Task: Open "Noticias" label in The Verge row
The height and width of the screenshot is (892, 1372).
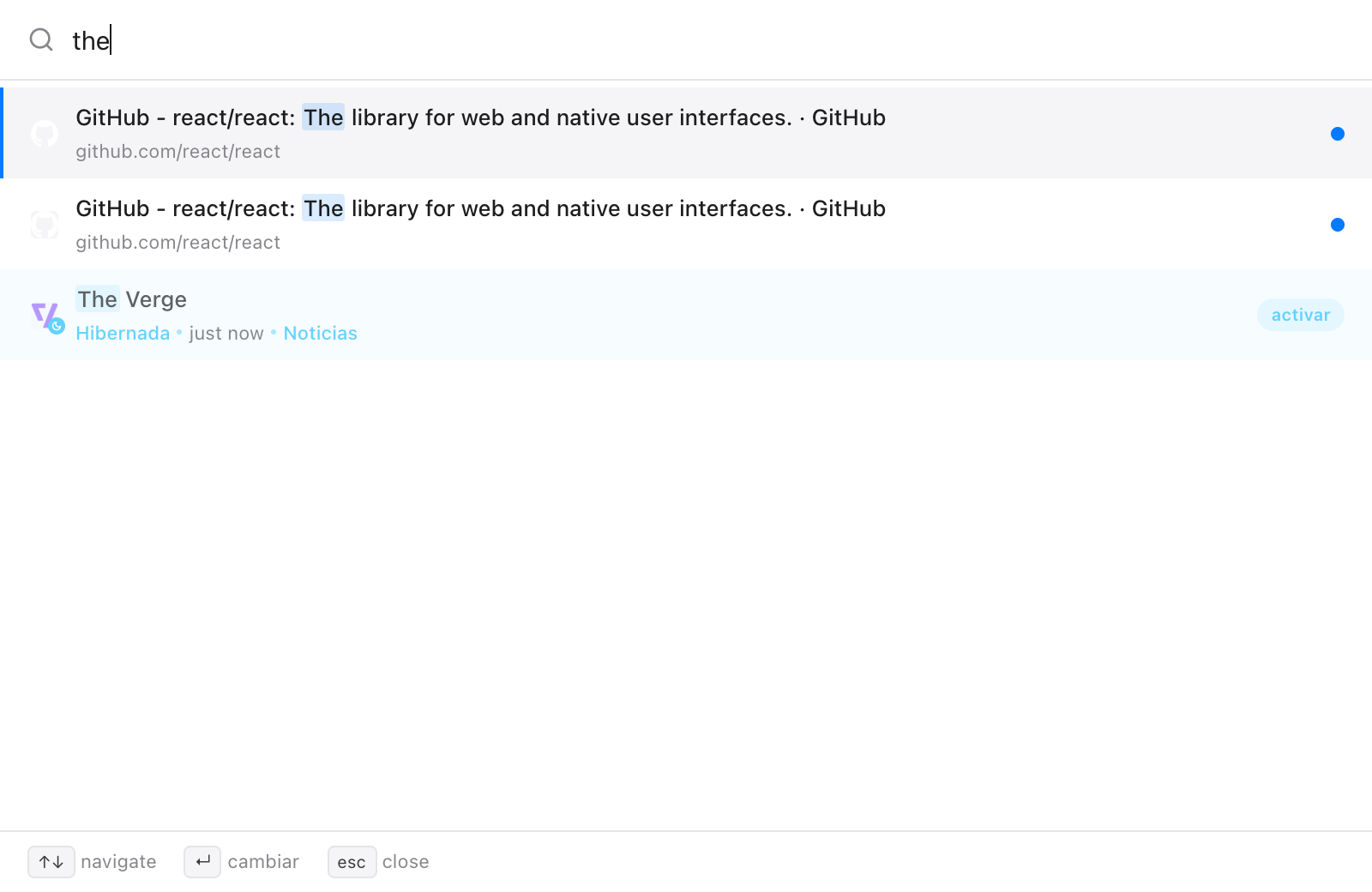Action: tap(320, 334)
